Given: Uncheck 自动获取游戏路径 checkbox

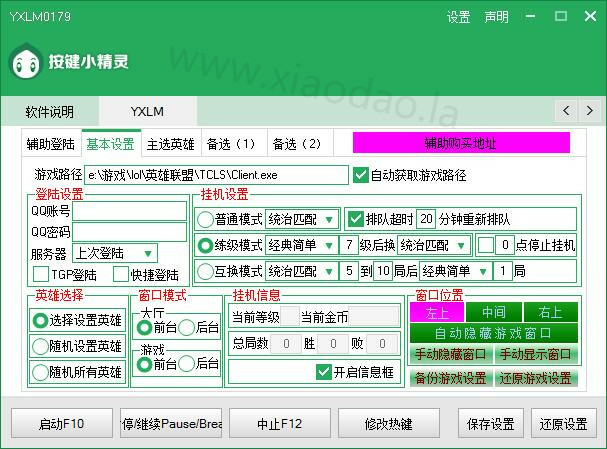Looking at the screenshot, I should [360, 175].
